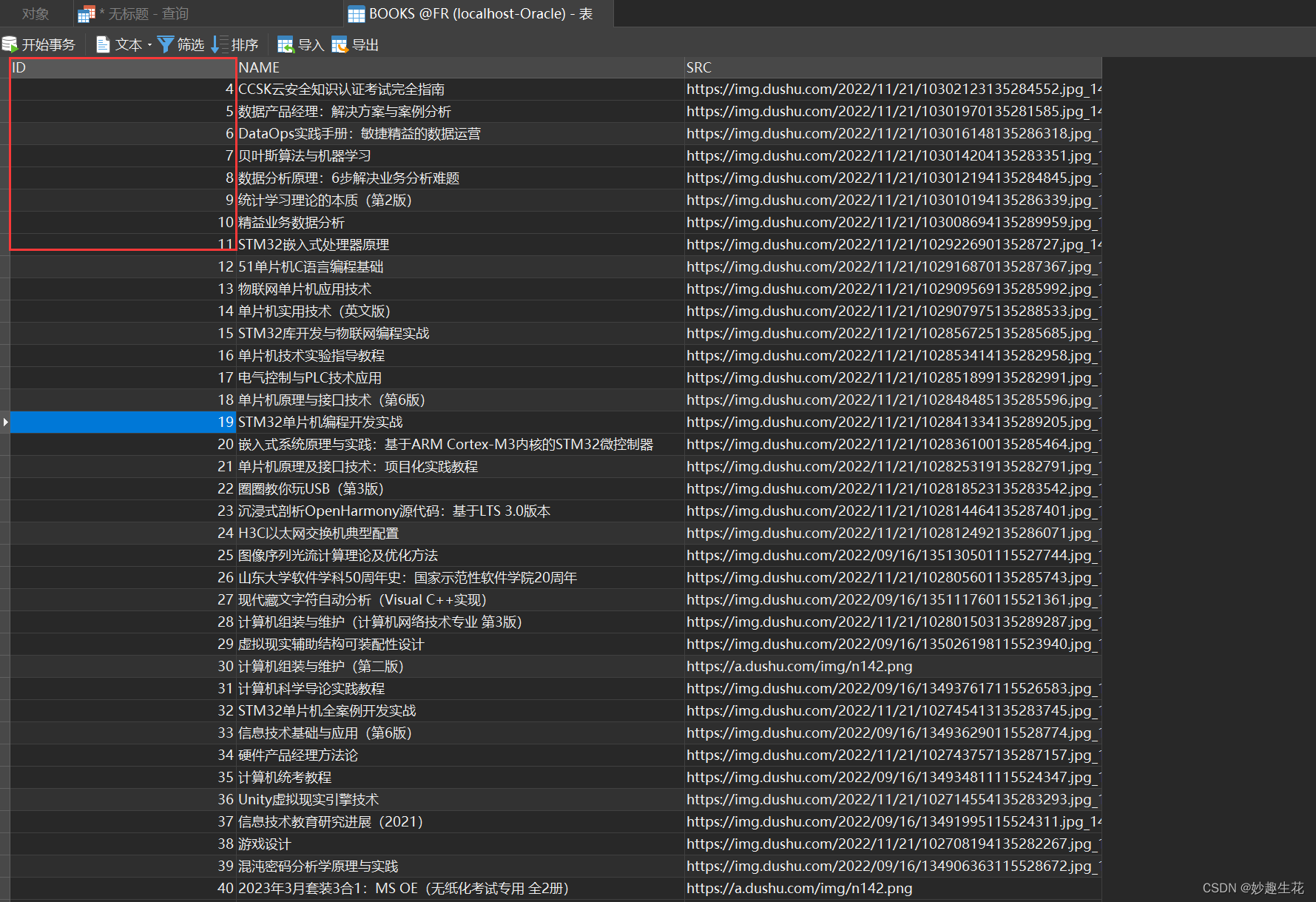Screen dimensions: 1316x902
Task: Select cell Unity虚拟现实引擎技术
Action: [x=460, y=799]
